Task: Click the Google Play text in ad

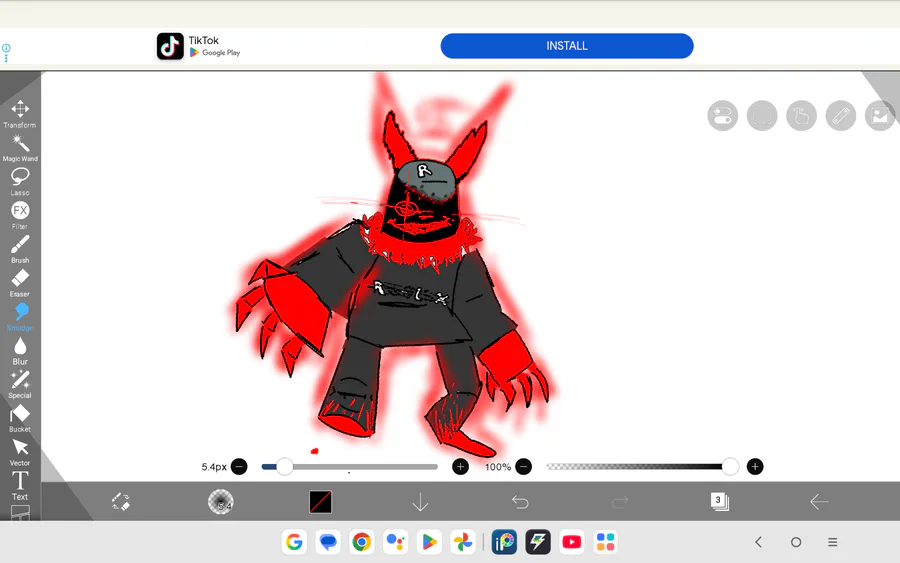Action: point(221,52)
